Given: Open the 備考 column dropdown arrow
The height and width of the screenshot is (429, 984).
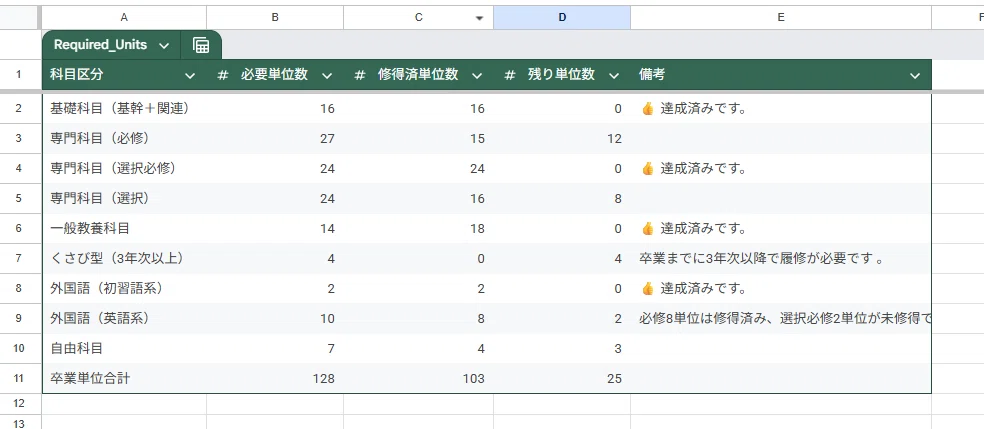Looking at the screenshot, I should (x=914, y=76).
